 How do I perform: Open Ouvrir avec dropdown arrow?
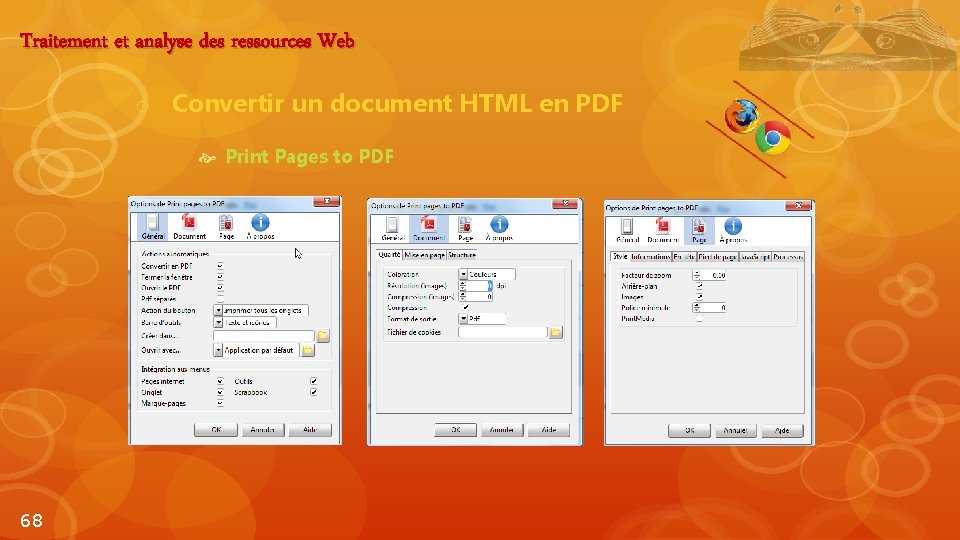coord(218,350)
